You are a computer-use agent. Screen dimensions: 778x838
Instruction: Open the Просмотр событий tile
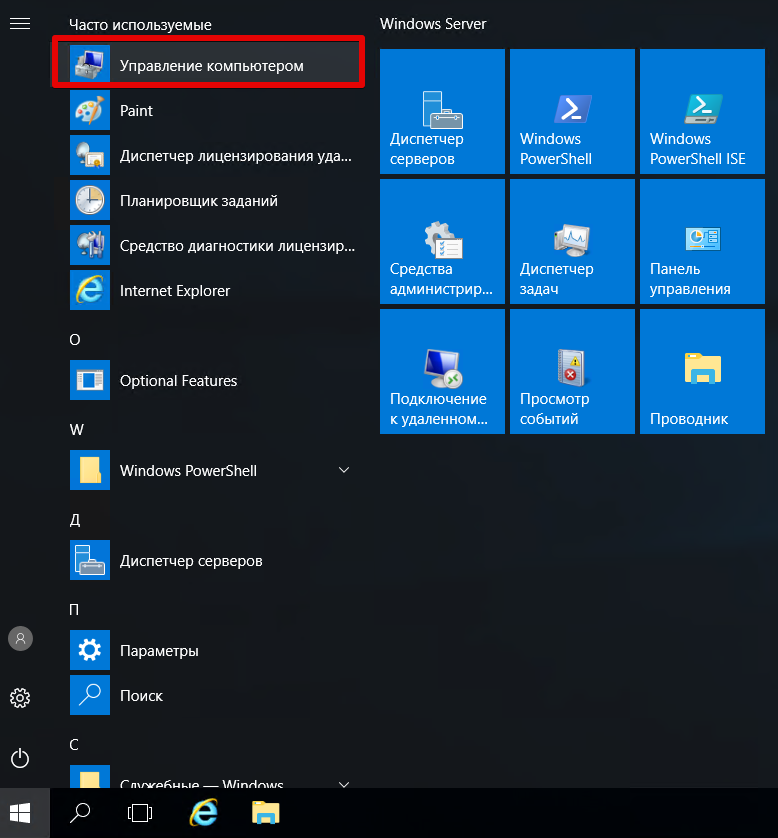point(572,371)
